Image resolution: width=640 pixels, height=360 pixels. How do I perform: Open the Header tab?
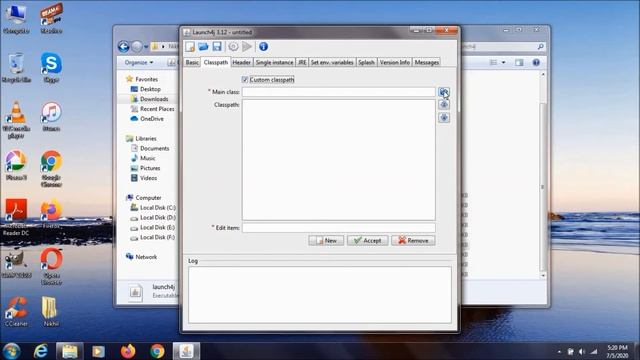pyautogui.click(x=241, y=62)
